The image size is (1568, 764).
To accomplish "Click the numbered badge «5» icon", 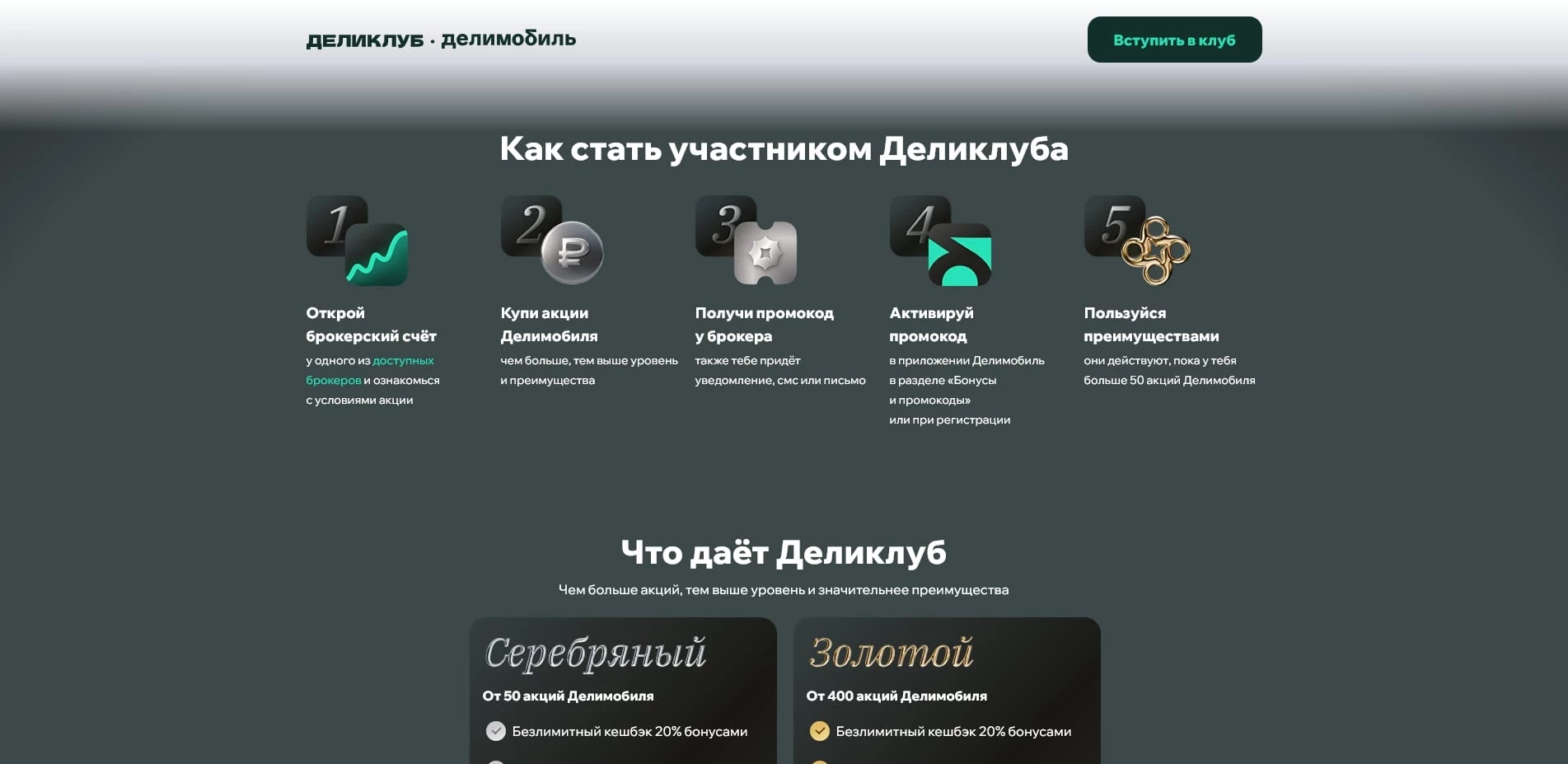I will [x=1114, y=224].
